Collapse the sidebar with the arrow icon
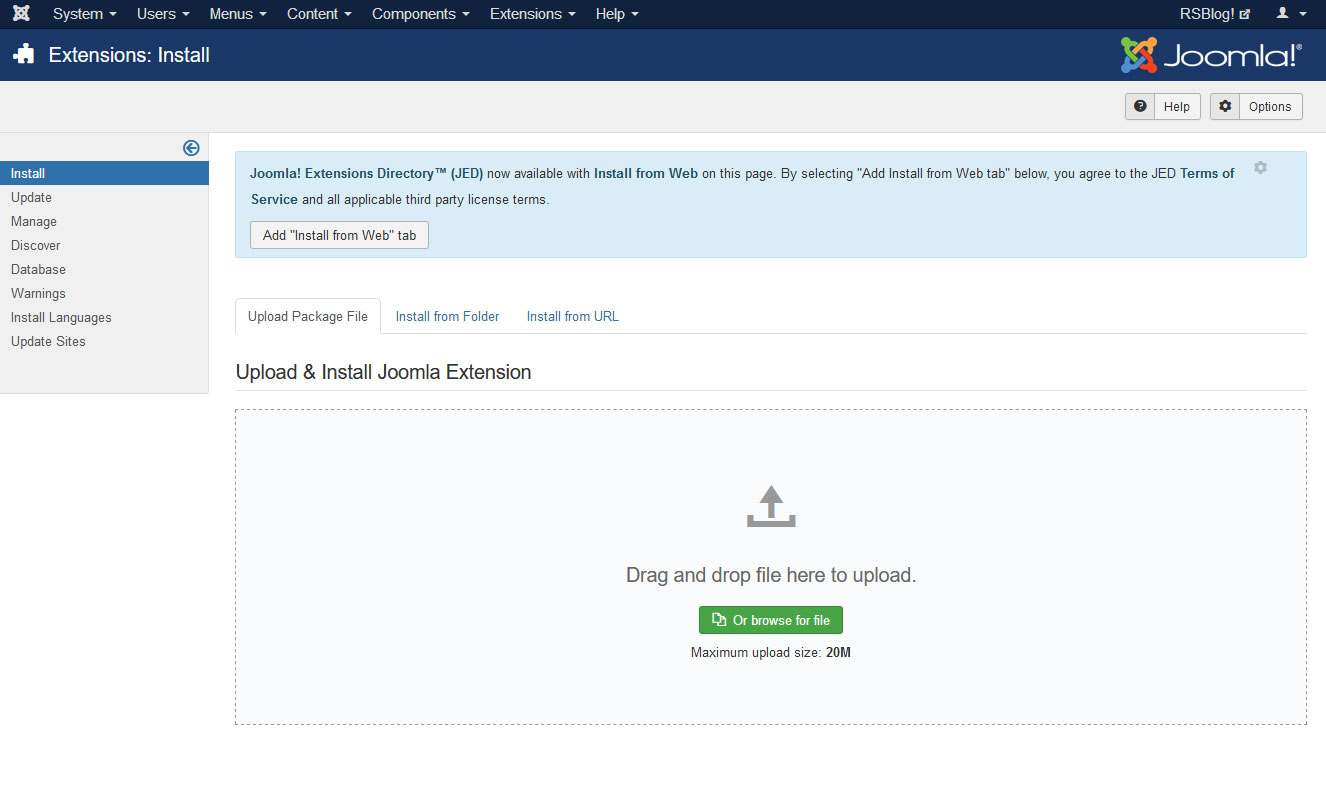 [x=191, y=148]
